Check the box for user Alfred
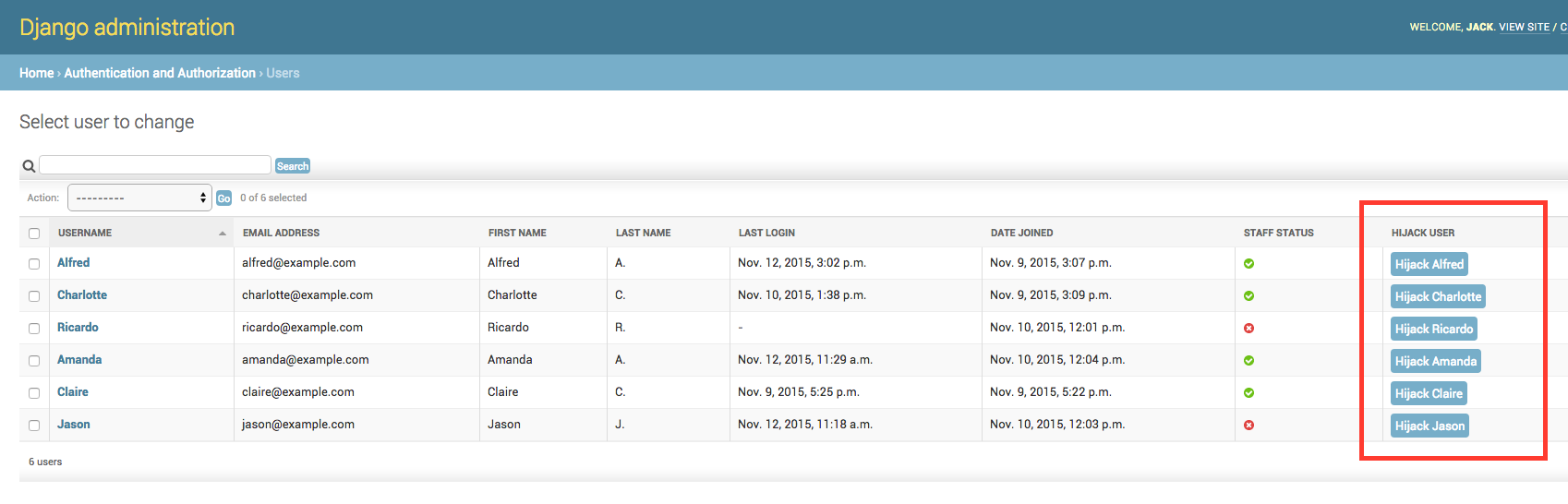This screenshot has height=504, width=1568. [34, 264]
